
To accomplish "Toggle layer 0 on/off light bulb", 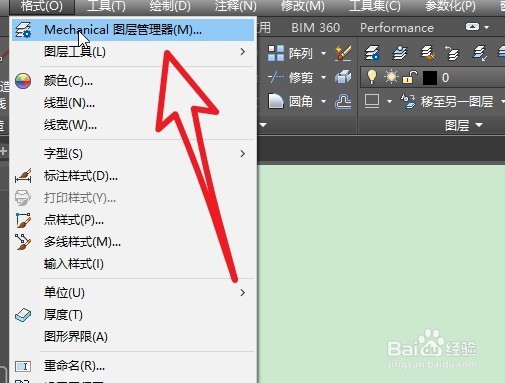I will (372, 77).
